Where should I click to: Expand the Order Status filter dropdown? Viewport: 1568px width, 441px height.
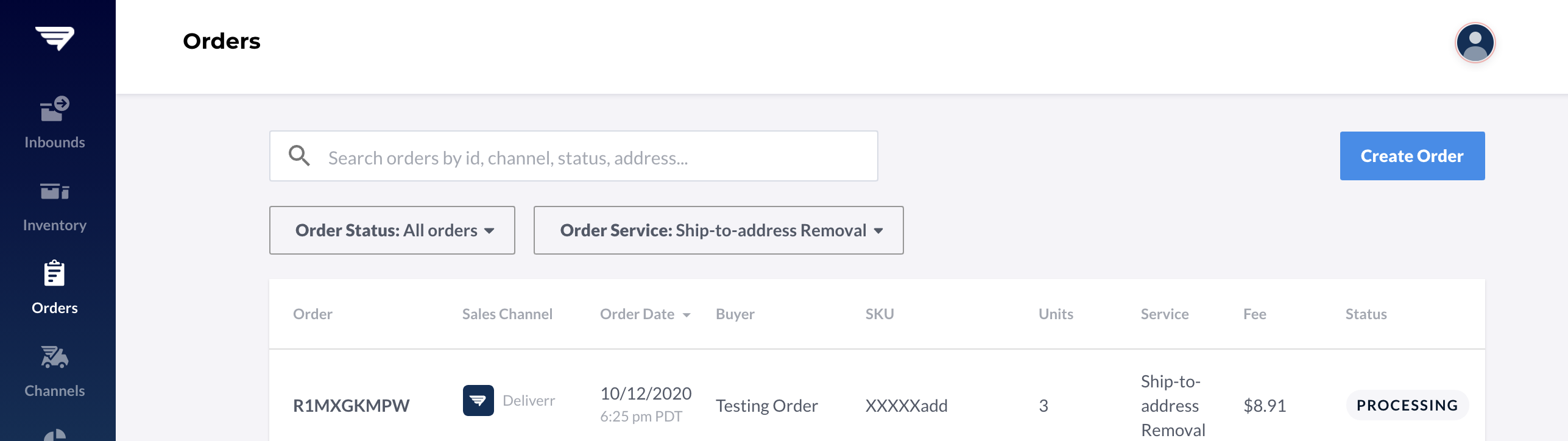(392, 230)
